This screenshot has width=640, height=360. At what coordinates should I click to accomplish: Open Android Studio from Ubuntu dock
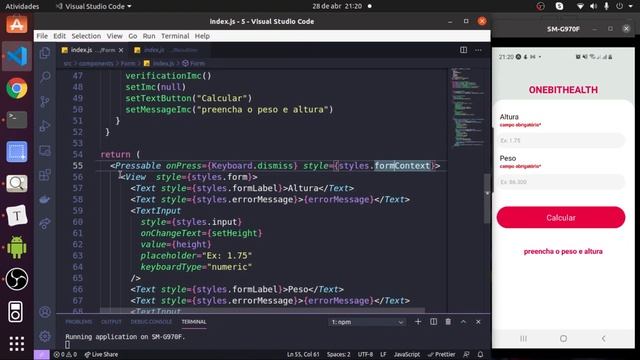point(17,247)
